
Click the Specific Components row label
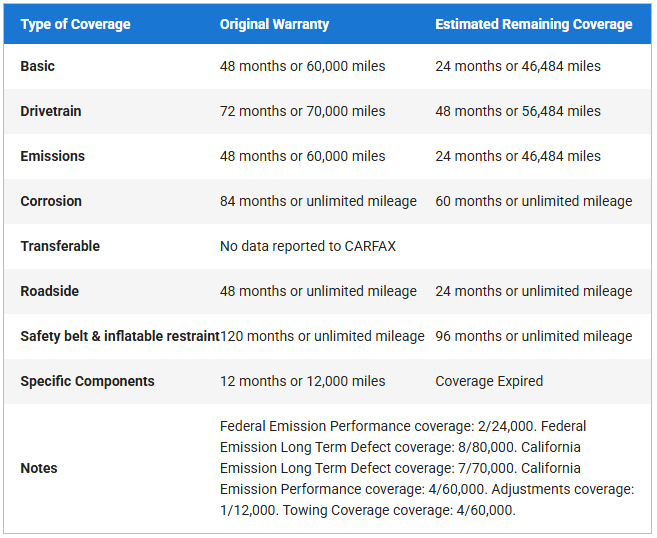[87, 381]
